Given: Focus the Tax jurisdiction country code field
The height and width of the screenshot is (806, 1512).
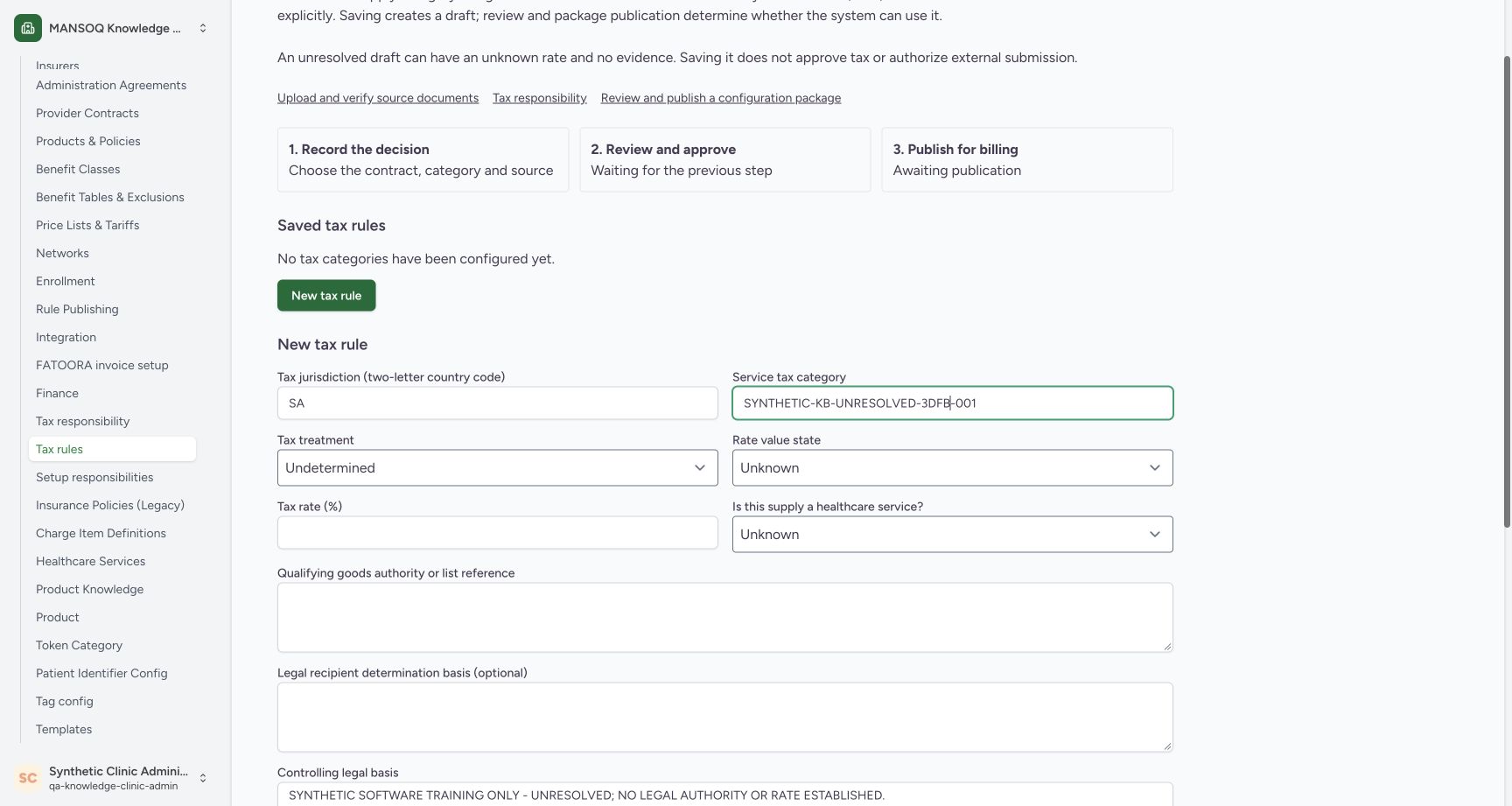Looking at the screenshot, I should pyautogui.click(x=497, y=403).
